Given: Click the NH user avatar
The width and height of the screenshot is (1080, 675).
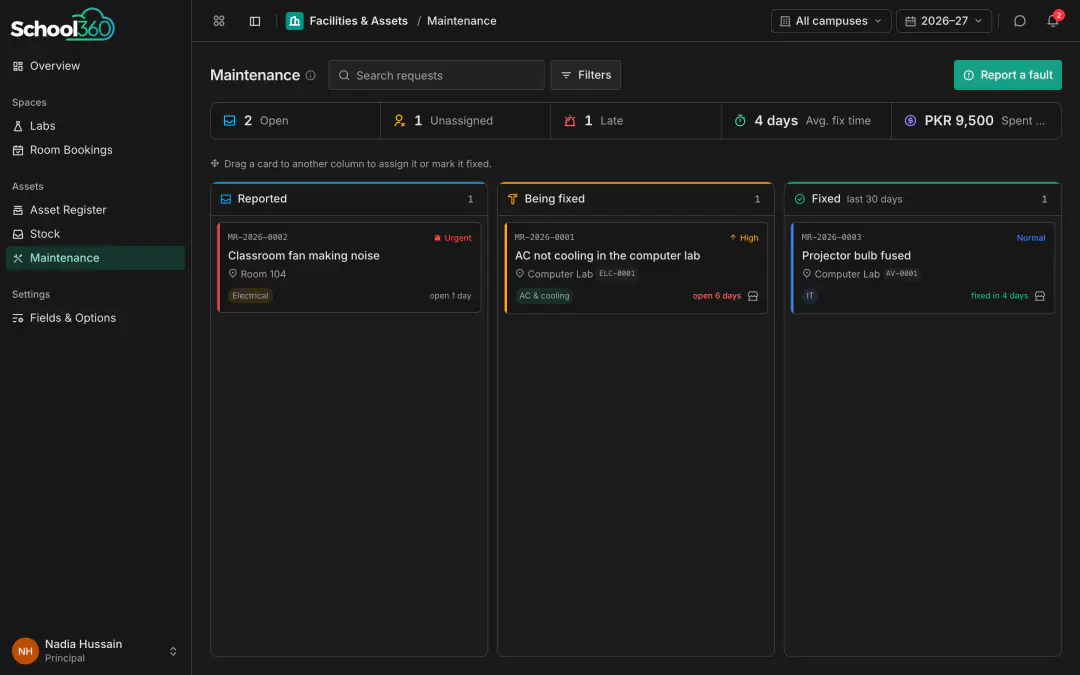Looking at the screenshot, I should tap(25, 651).
